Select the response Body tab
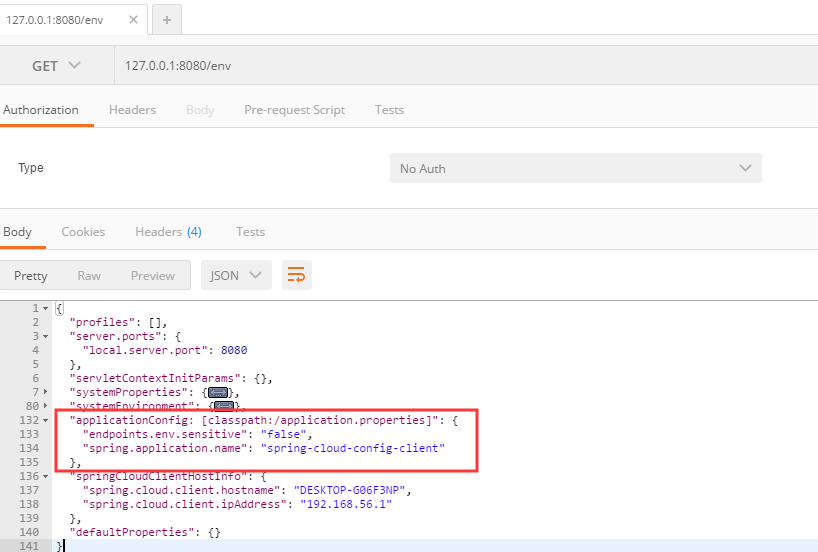Image resolution: width=818 pixels, height=552 pixels. point(17,232)
